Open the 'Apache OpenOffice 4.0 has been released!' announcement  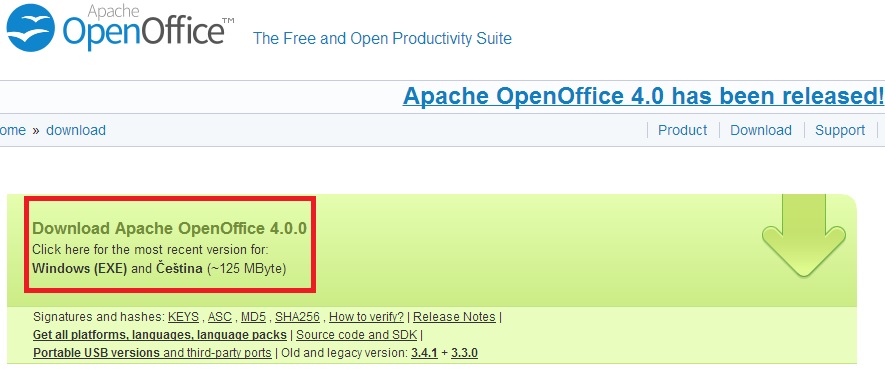pyautogui.click(x=643, y=96)
